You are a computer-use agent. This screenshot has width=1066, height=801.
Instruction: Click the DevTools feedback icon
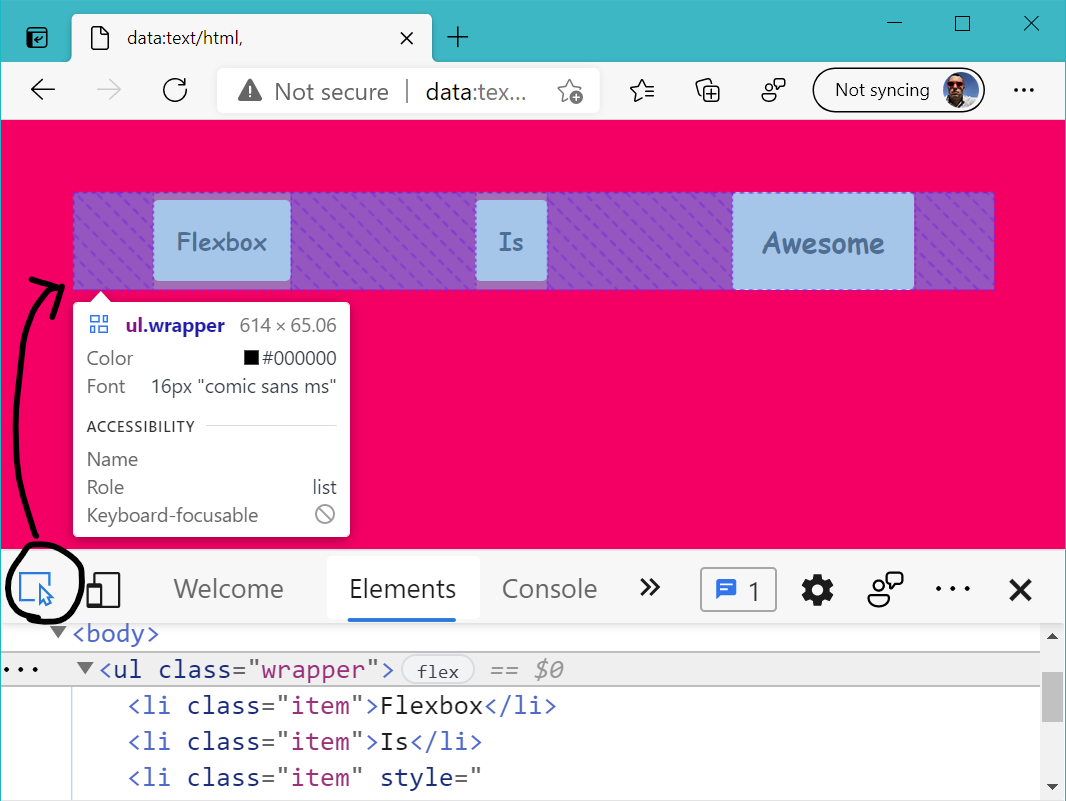[885, 590]
